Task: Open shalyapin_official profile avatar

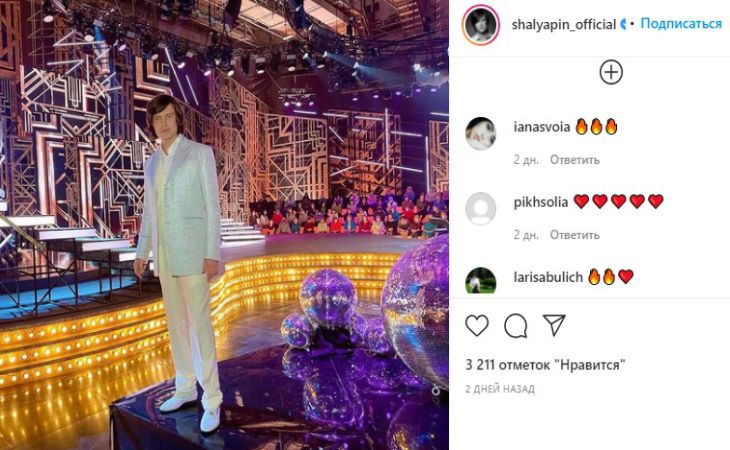Action: pyautogui.click(x=480, y=25)
